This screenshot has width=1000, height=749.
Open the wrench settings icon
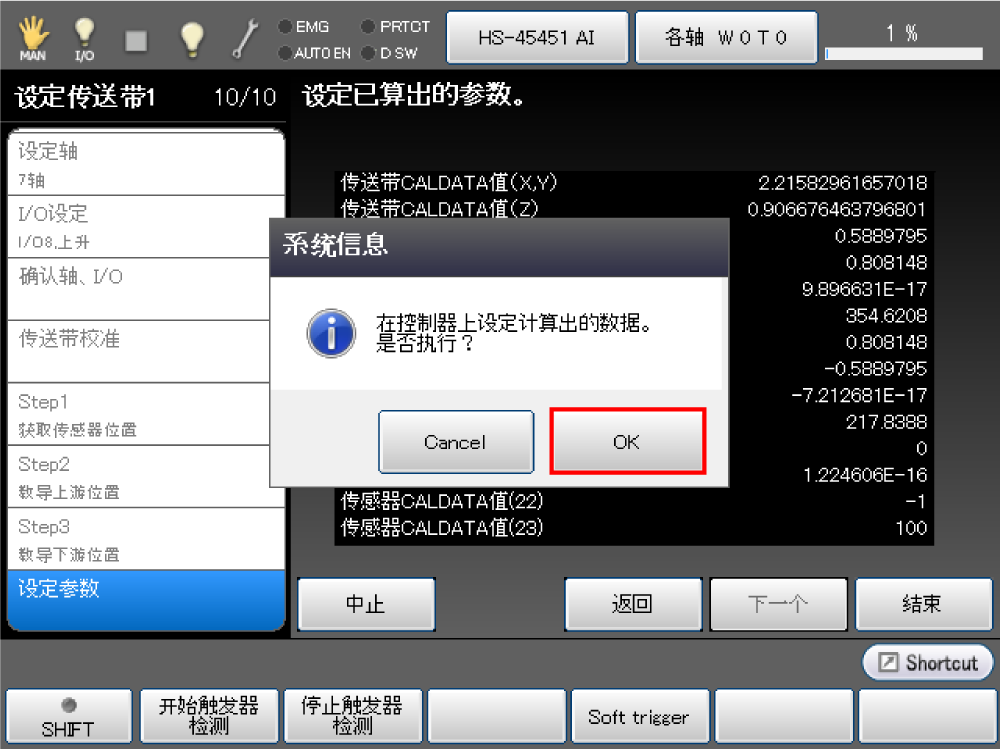[x=245, y=39]
